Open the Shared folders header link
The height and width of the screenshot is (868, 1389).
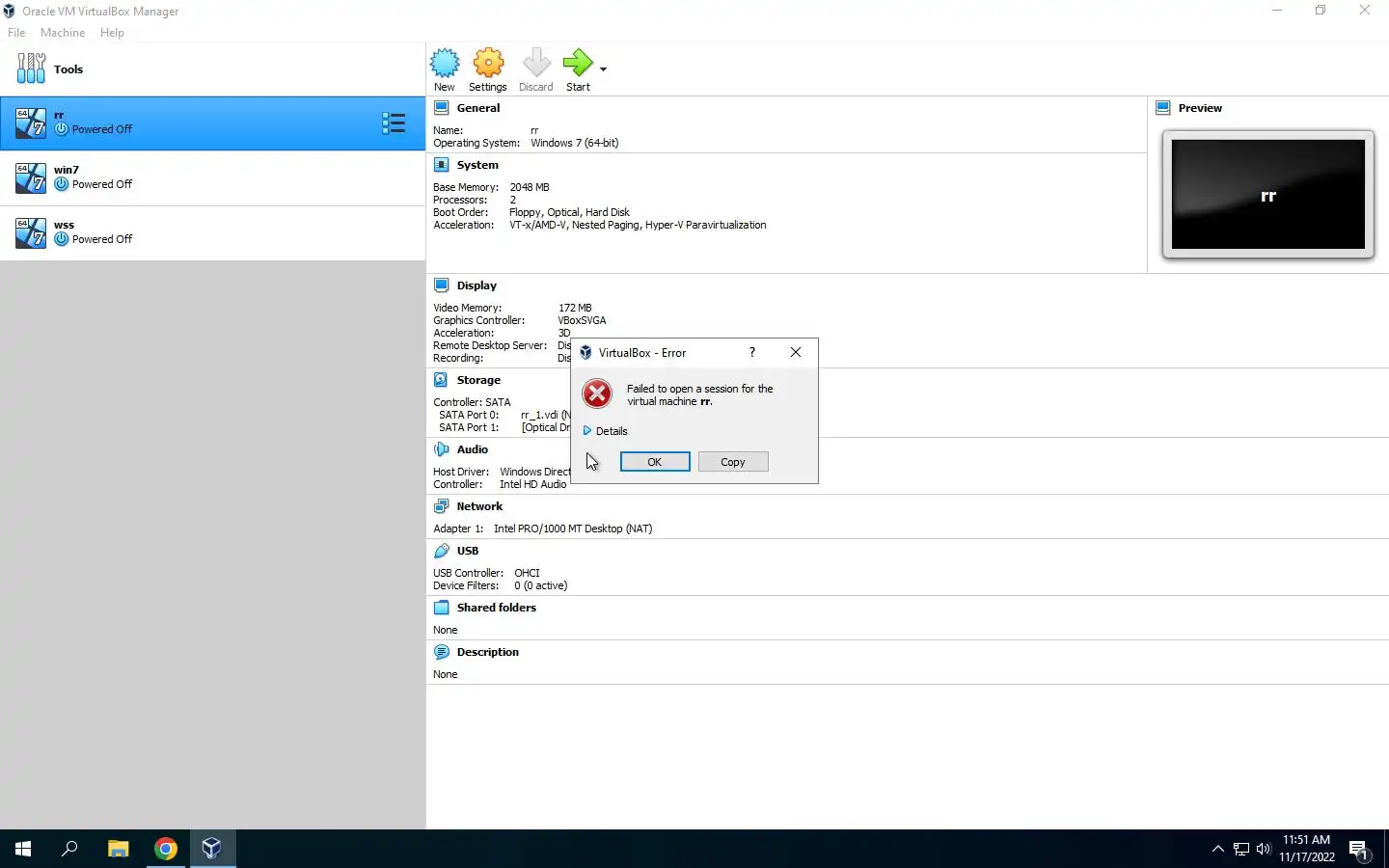pos(497,608)
